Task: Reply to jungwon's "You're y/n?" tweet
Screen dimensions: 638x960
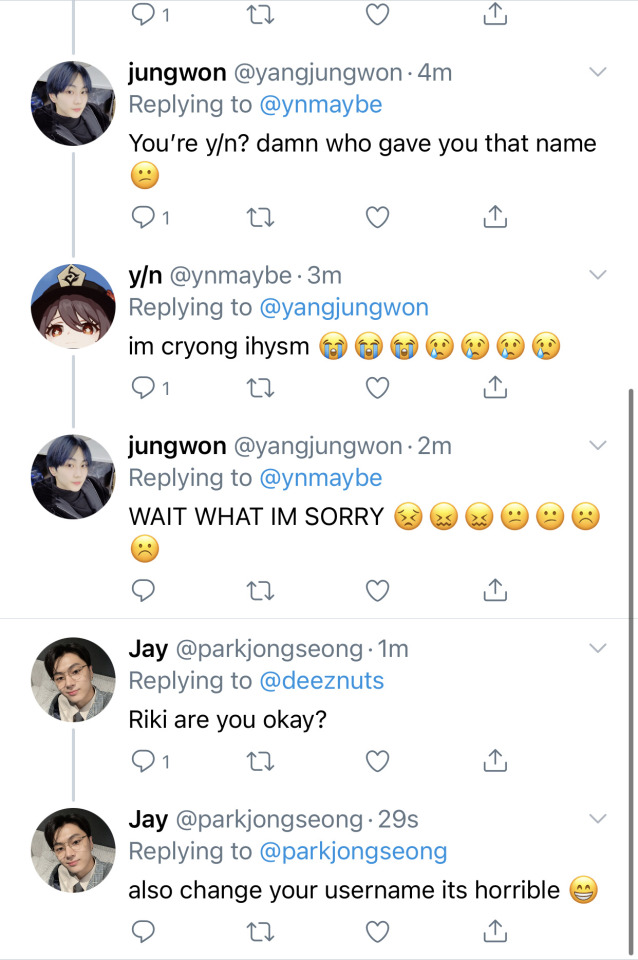Action: click(x=144, y=216)
